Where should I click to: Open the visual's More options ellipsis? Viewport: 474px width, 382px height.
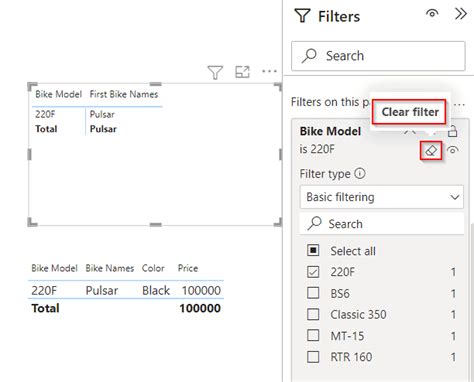(269, 71)
